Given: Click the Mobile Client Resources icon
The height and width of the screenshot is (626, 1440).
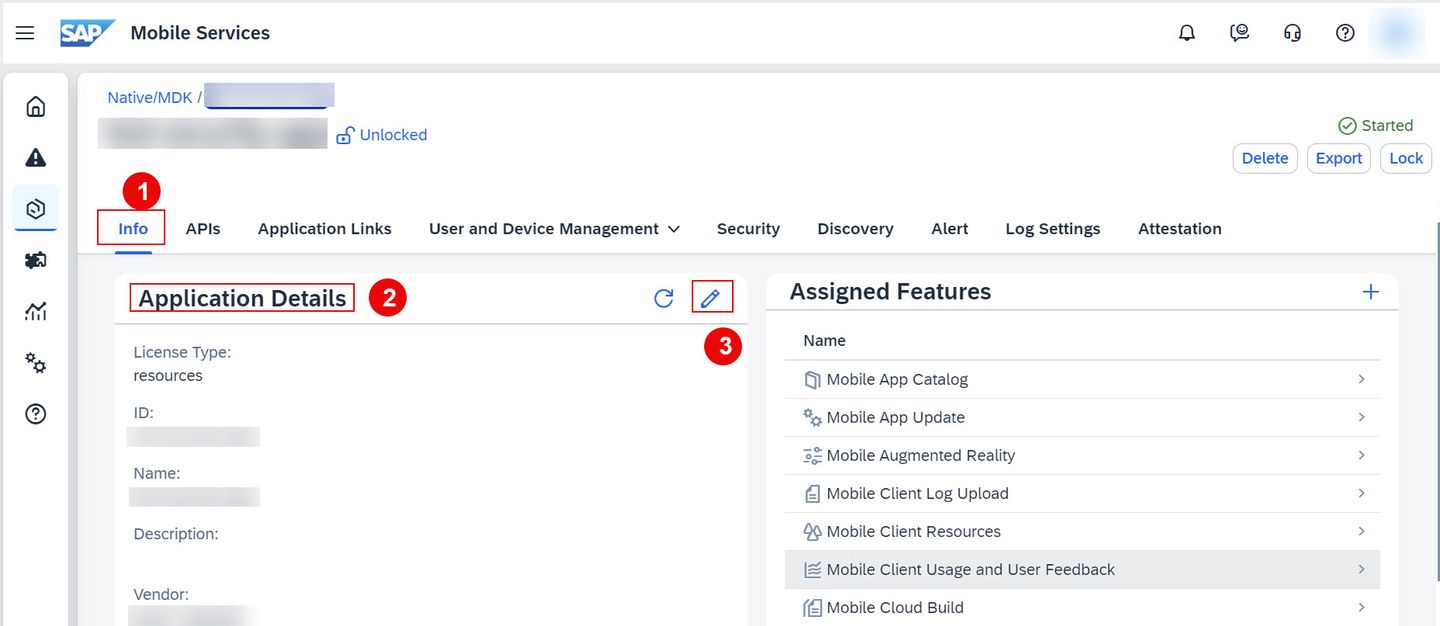Looking at the screenshot, I should click(812, 532).
